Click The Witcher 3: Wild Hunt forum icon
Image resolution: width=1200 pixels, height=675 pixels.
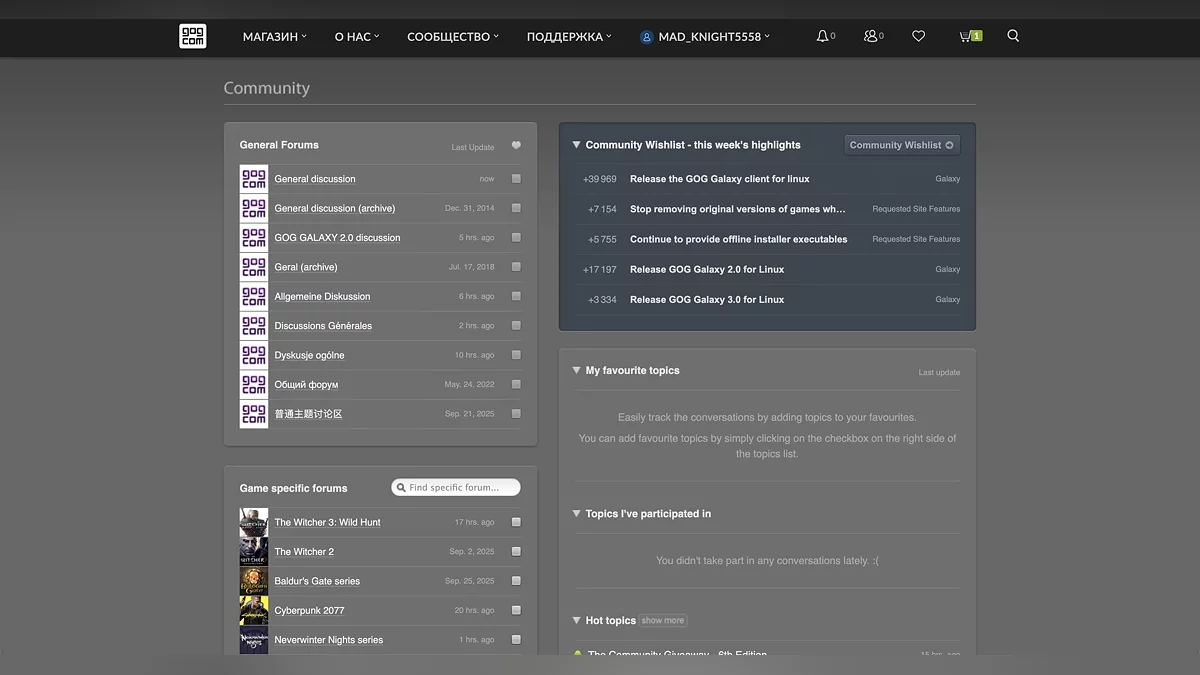(254, 522)
